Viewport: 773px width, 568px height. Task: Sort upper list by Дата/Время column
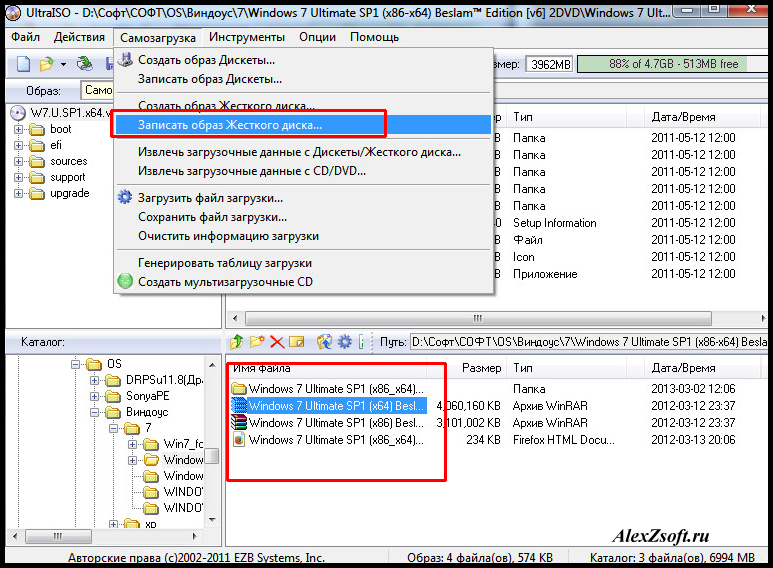tap(703, 117)
